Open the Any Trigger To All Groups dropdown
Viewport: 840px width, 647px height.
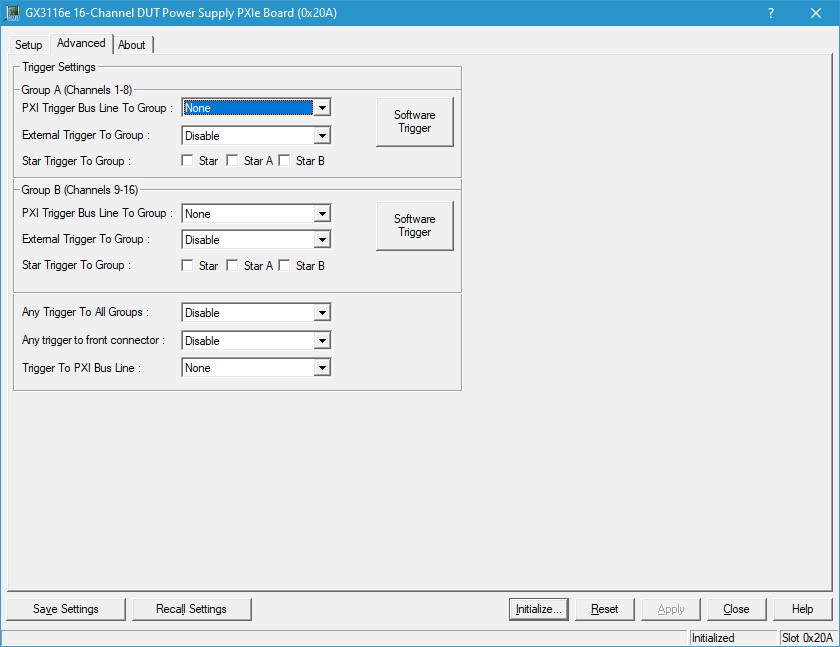(x=321, y=313)
